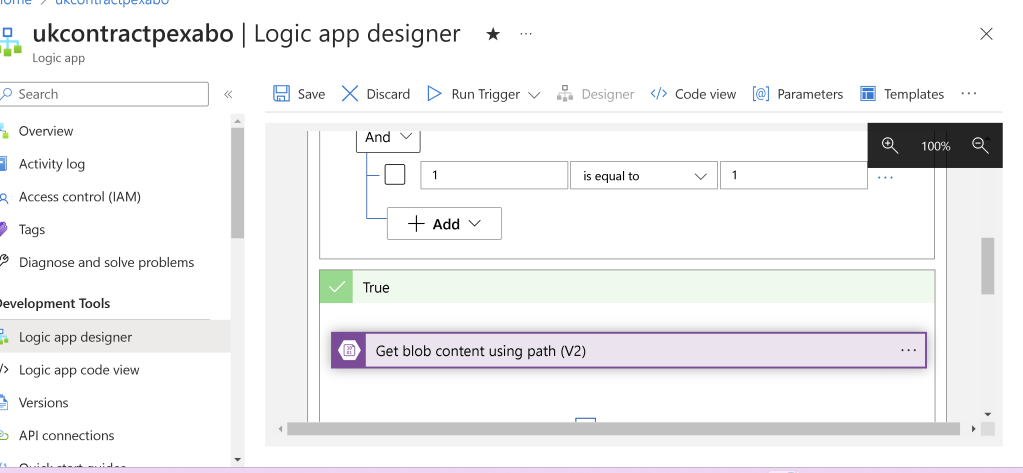
Task: Click the Save disk icon
Action: point(282,94)
